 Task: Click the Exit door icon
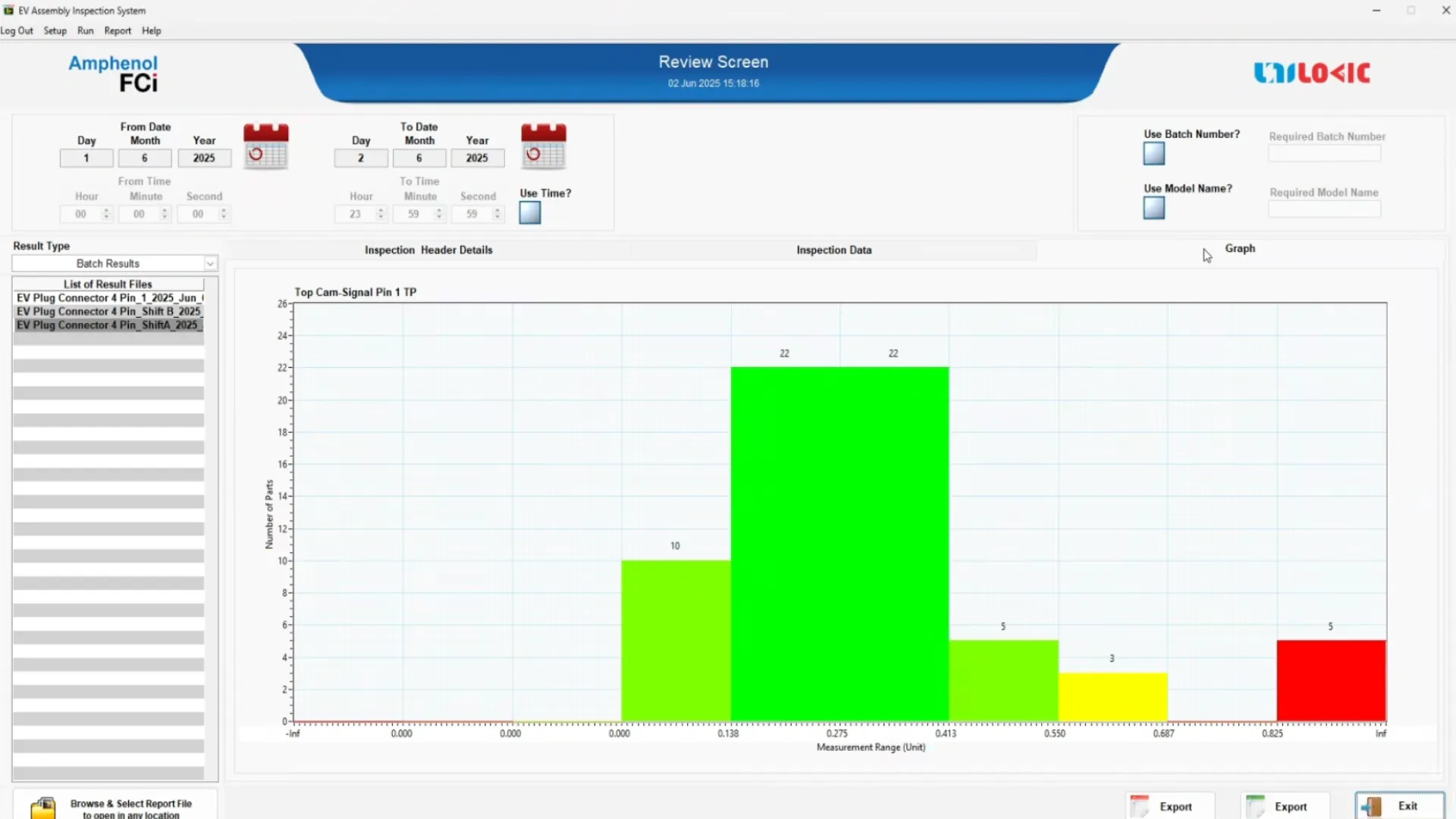pos(1371,806)
